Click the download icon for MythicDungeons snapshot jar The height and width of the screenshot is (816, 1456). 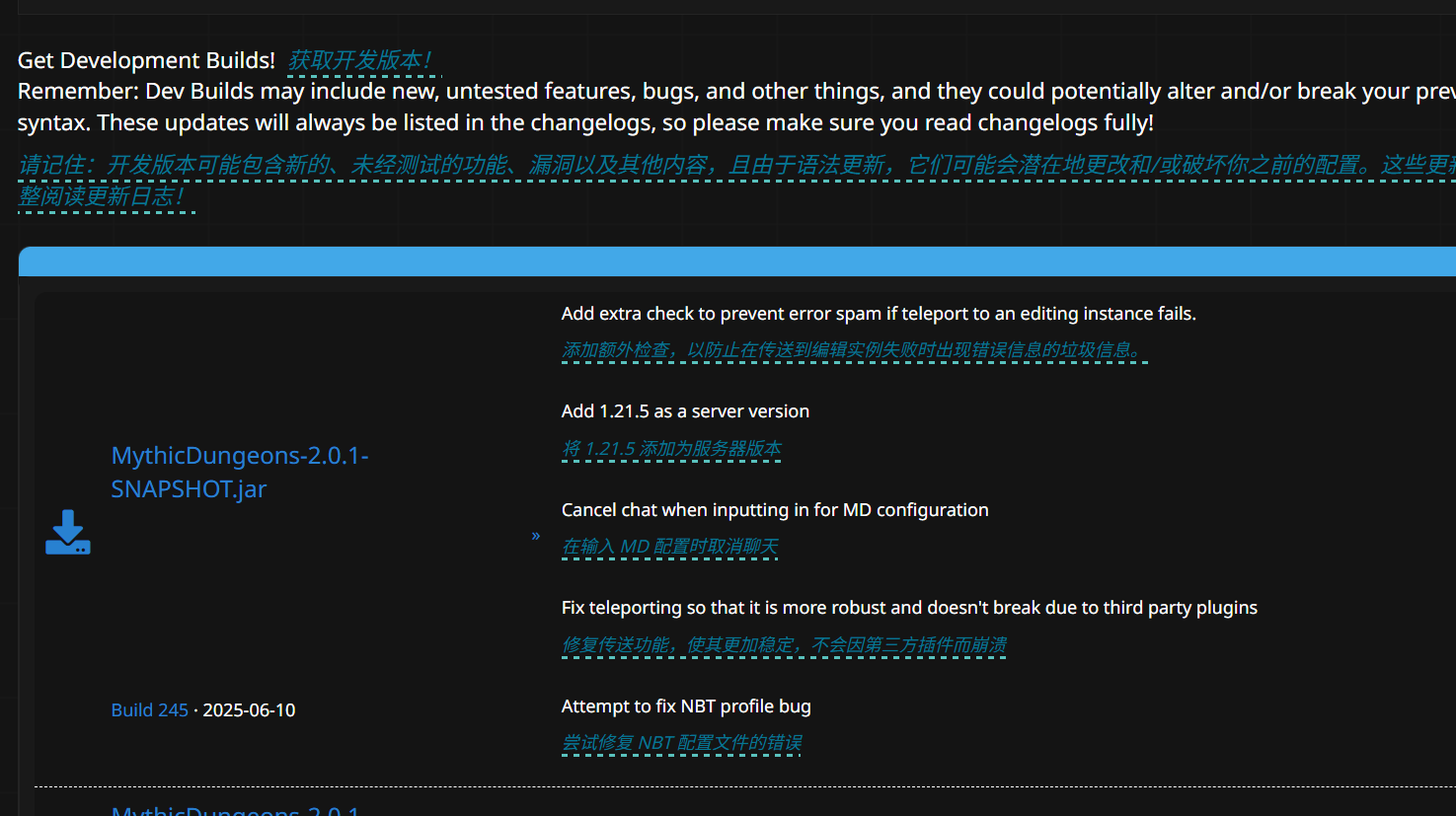[67, 533]
